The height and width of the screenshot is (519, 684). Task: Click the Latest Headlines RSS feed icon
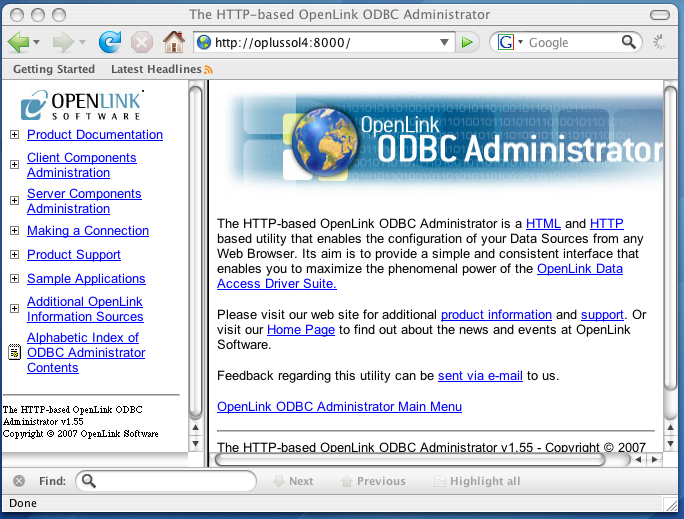[208, 69]
